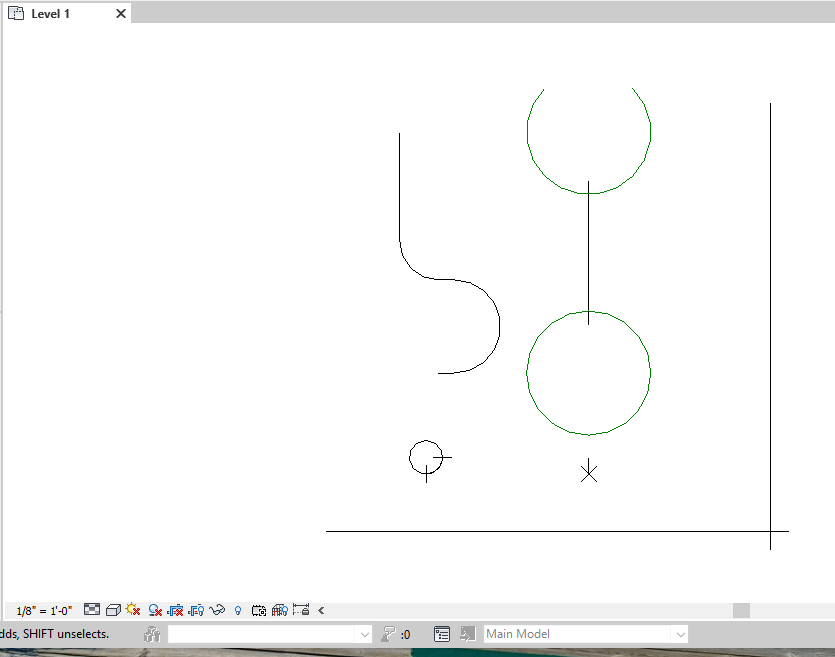Activate Temporary Hide/Isolate glasses icon
This screenshot has height=657, width=835.
coord(216,610)
